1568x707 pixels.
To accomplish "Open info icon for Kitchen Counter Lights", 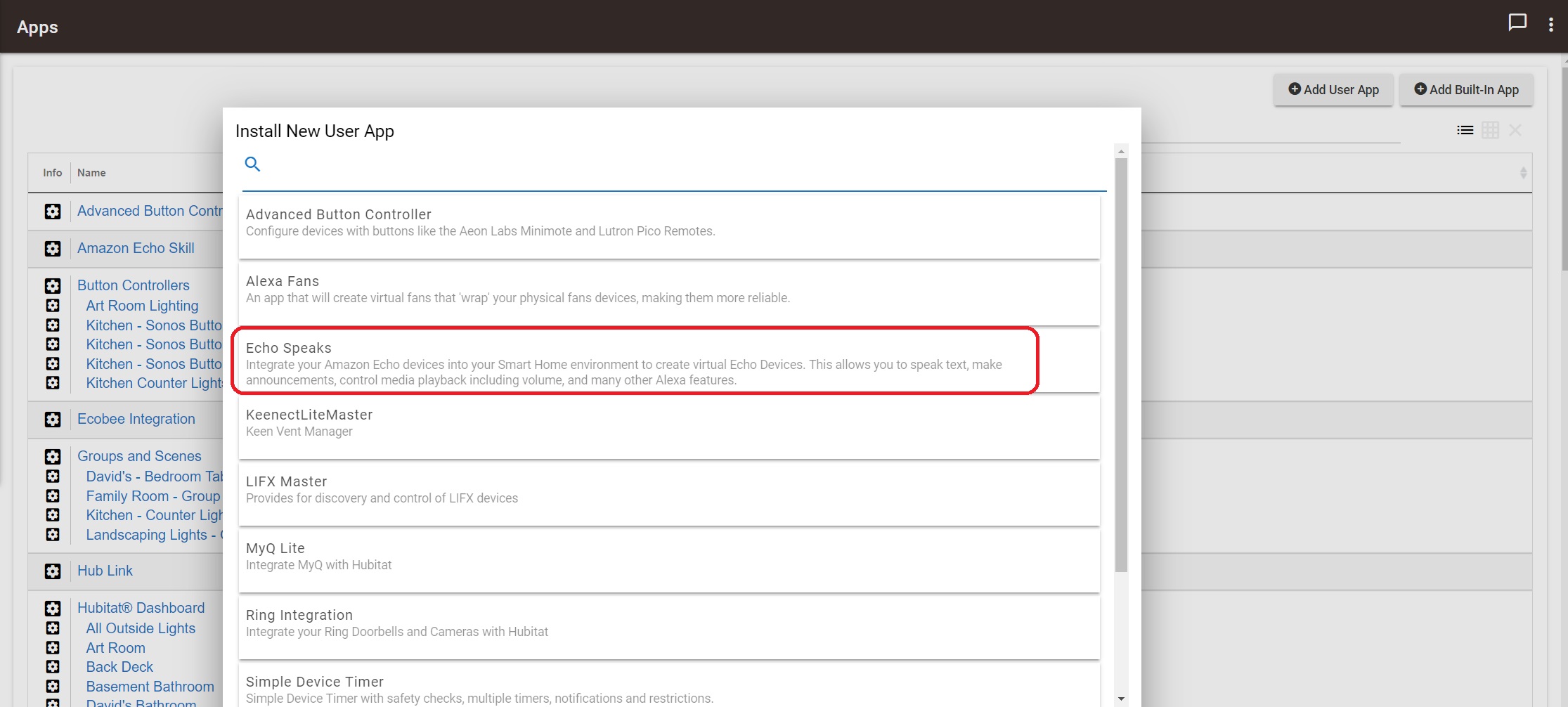I will pyautogui.click(x=53, y=383).
